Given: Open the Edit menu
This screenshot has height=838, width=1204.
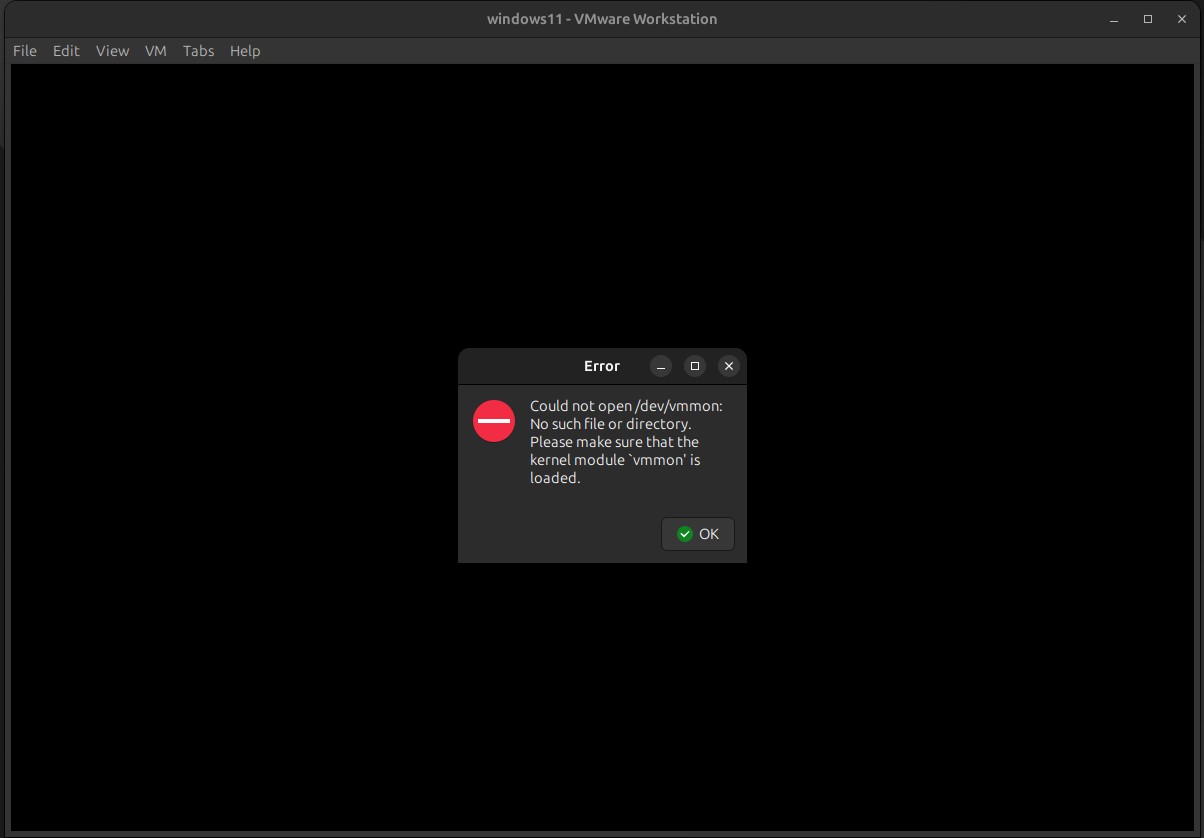Looking at the screenshot, I should click(66, 51).
